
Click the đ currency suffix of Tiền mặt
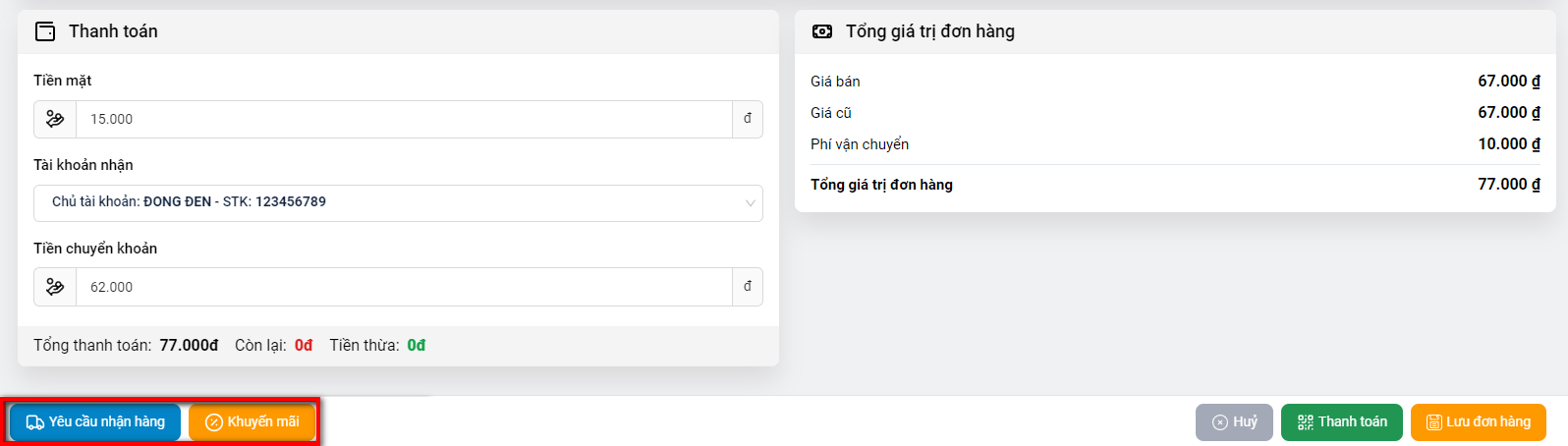tap(748, 119)
